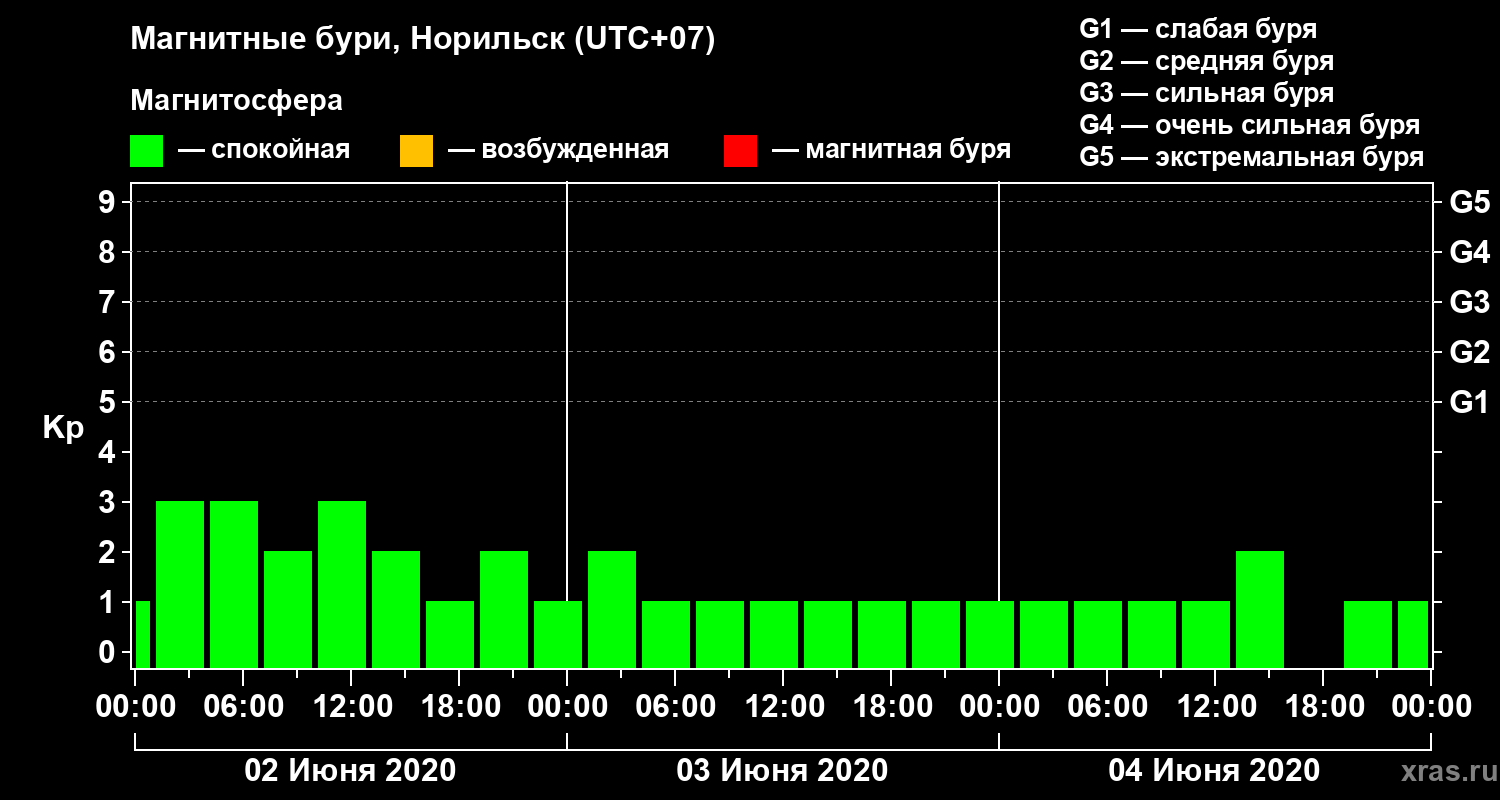Click the 12:00 time label on 03 Июня
The width and height of the screenshot is (1500, 800).
click(783, 706)
